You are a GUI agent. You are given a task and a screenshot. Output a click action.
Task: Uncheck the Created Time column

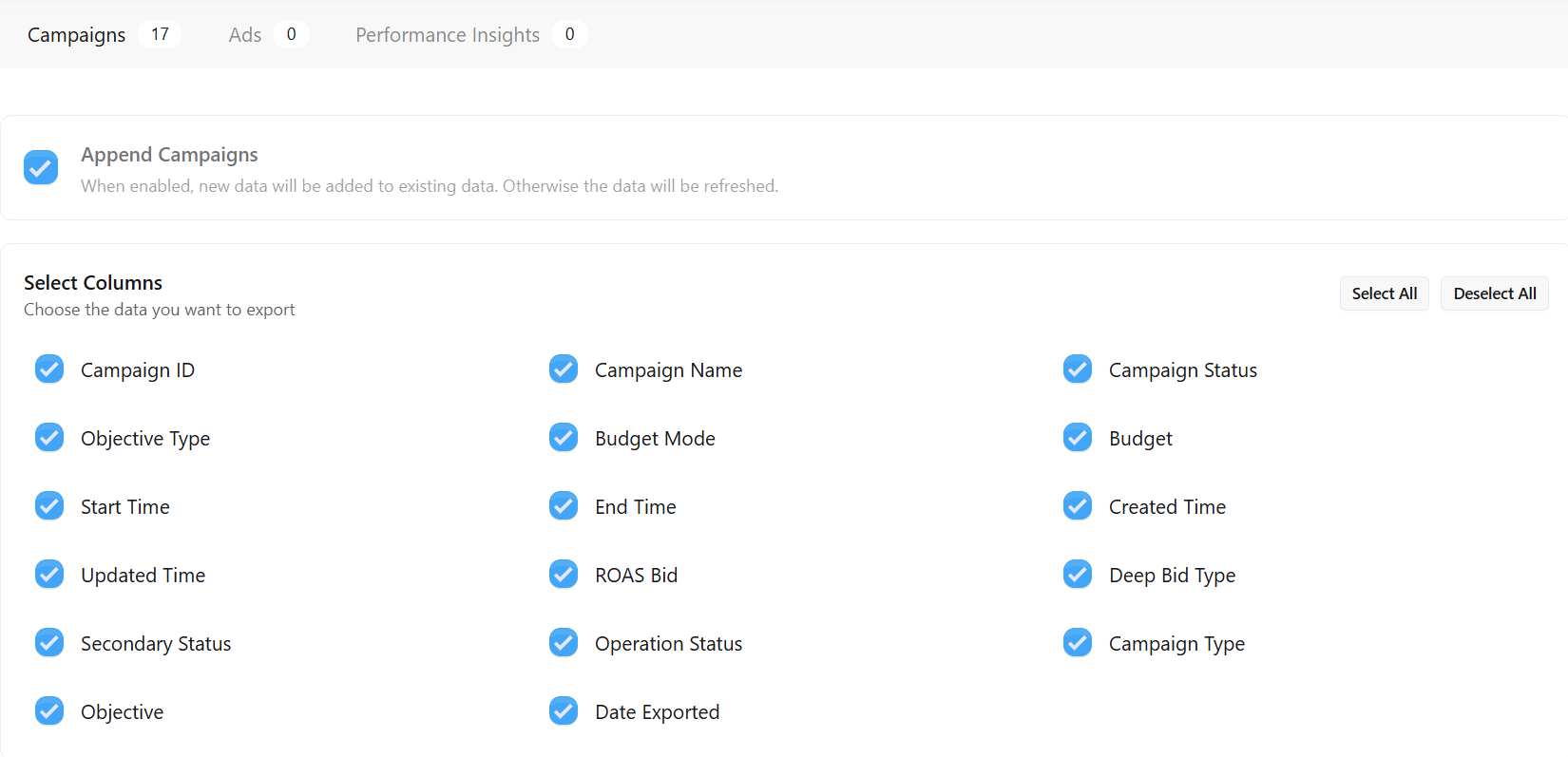pyautogui.click(x=1078, y=506)
